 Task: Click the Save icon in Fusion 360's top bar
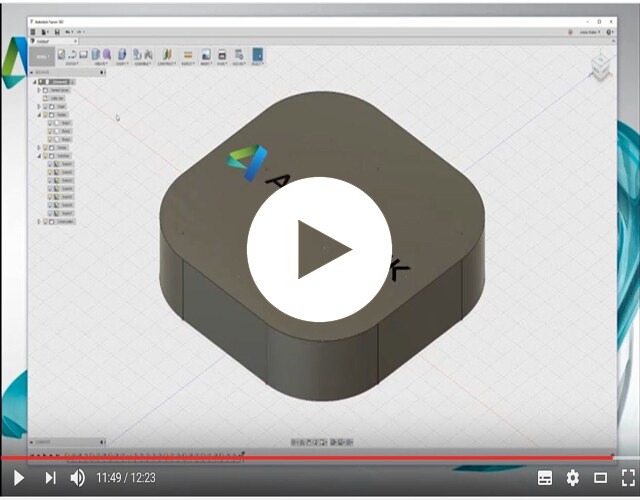(x=57, y=32)
